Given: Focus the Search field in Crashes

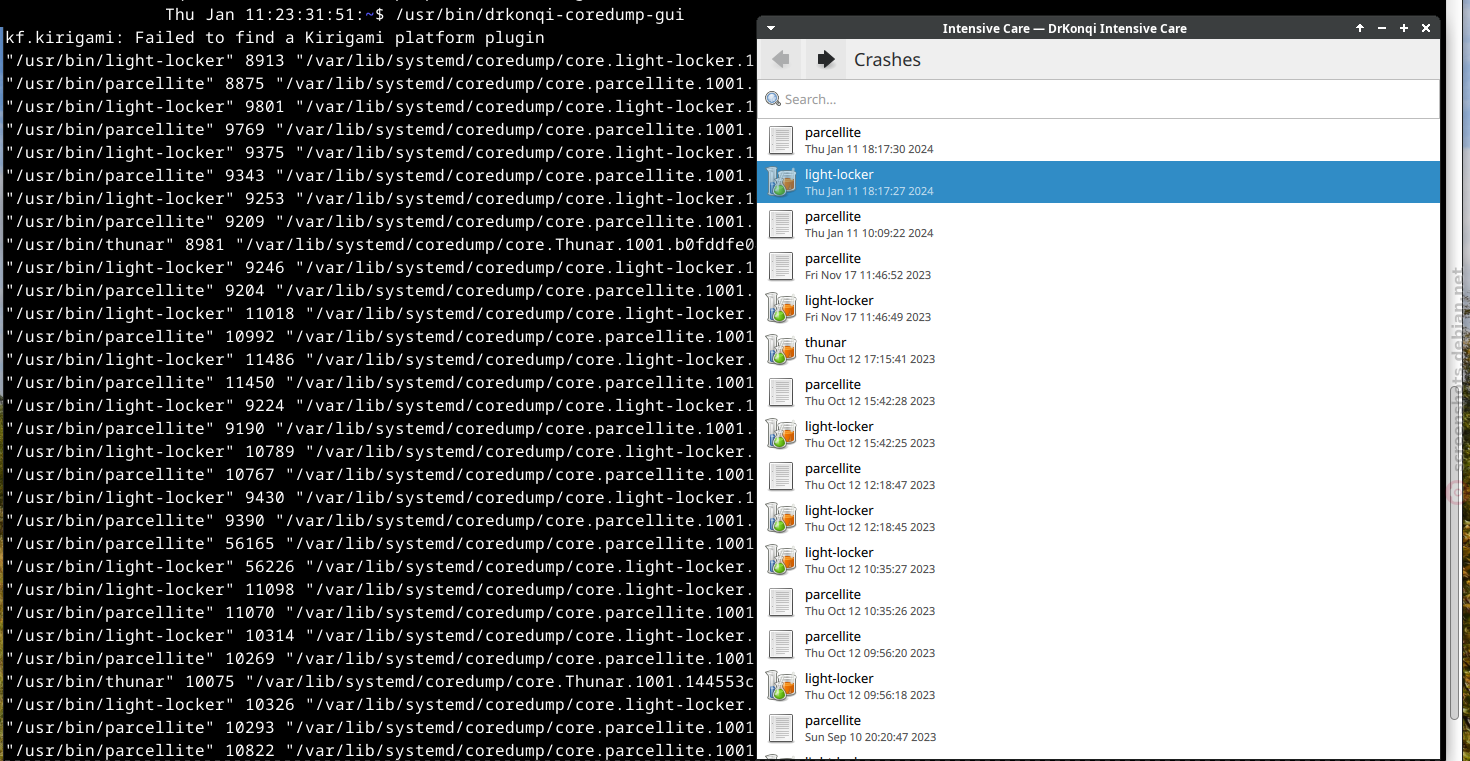Looking at the screenshot, I should [1098, 99].
